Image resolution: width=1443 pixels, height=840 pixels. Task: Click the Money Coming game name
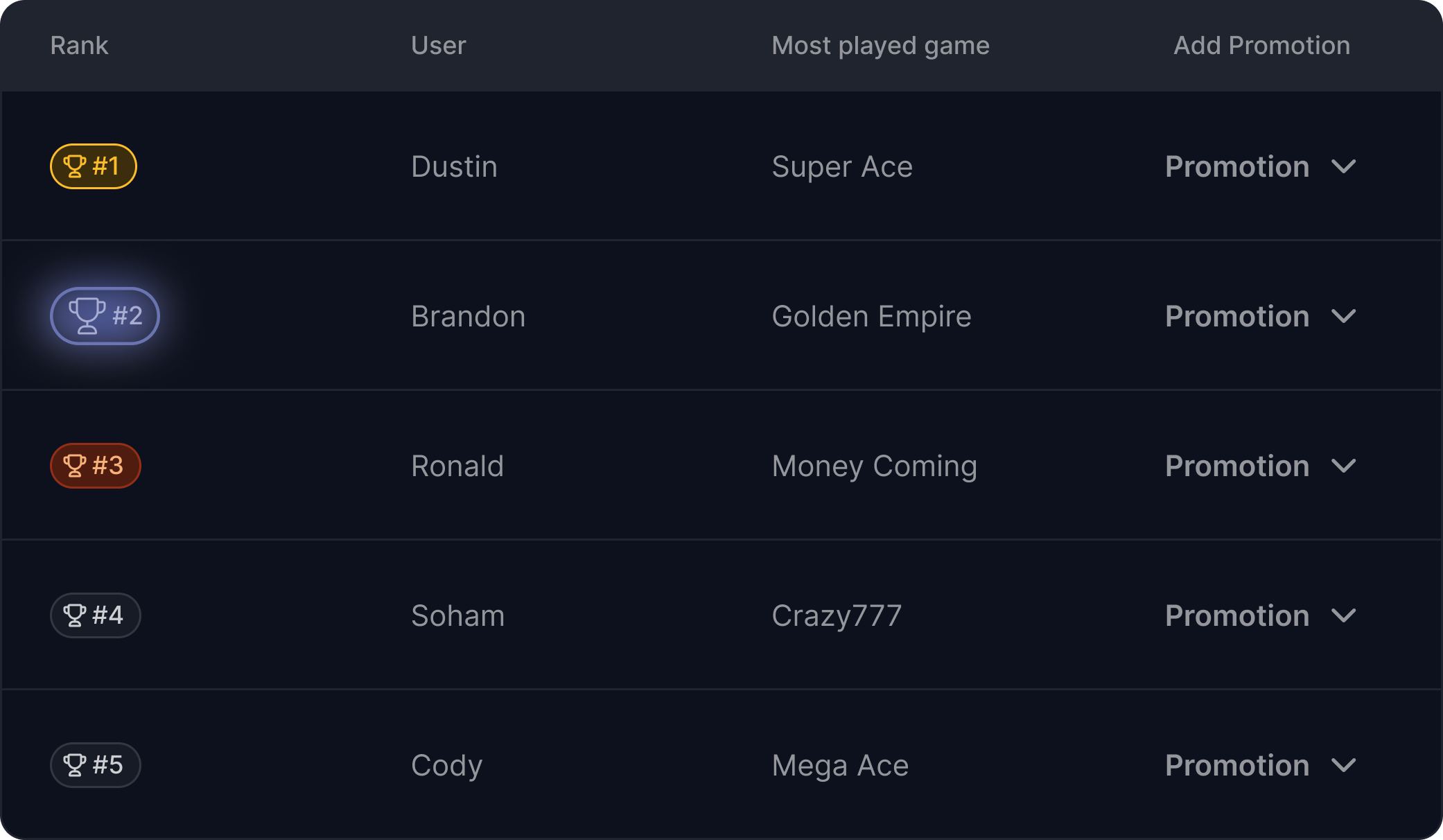coord(874,466)
